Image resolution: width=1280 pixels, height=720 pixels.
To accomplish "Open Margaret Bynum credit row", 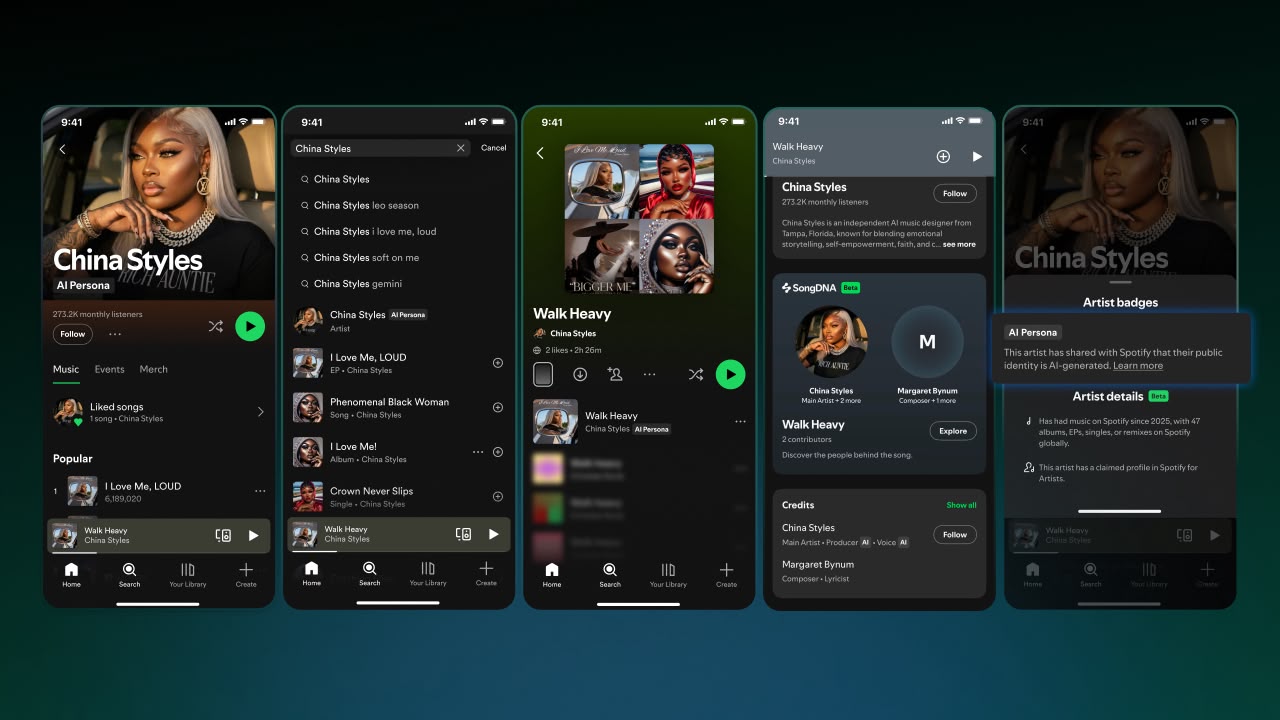I will [x=879, y=571].
